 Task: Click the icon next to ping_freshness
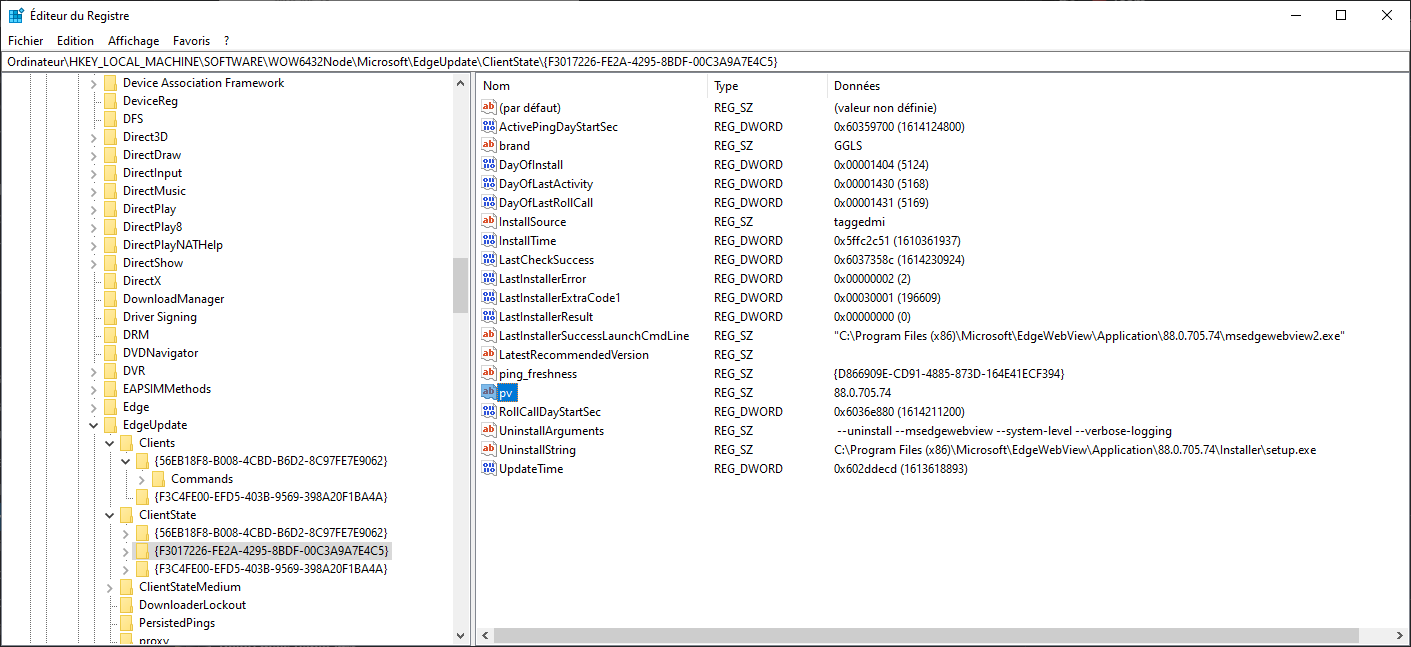(489, 373)
